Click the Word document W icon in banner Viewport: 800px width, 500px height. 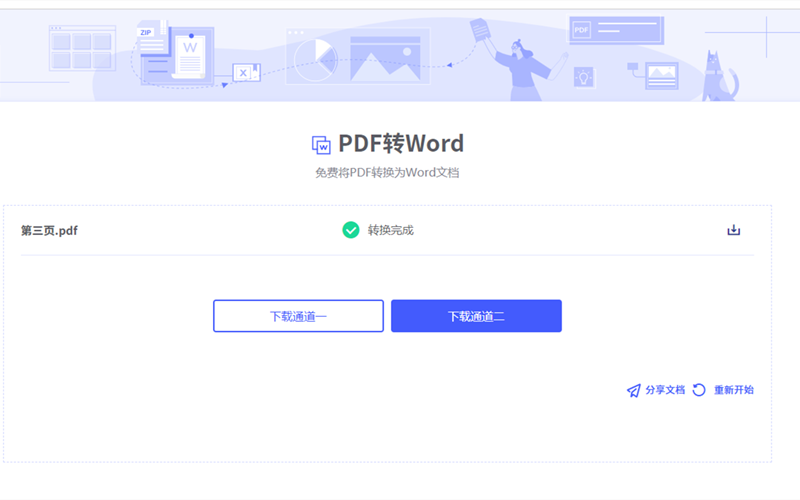click(190, 48)
